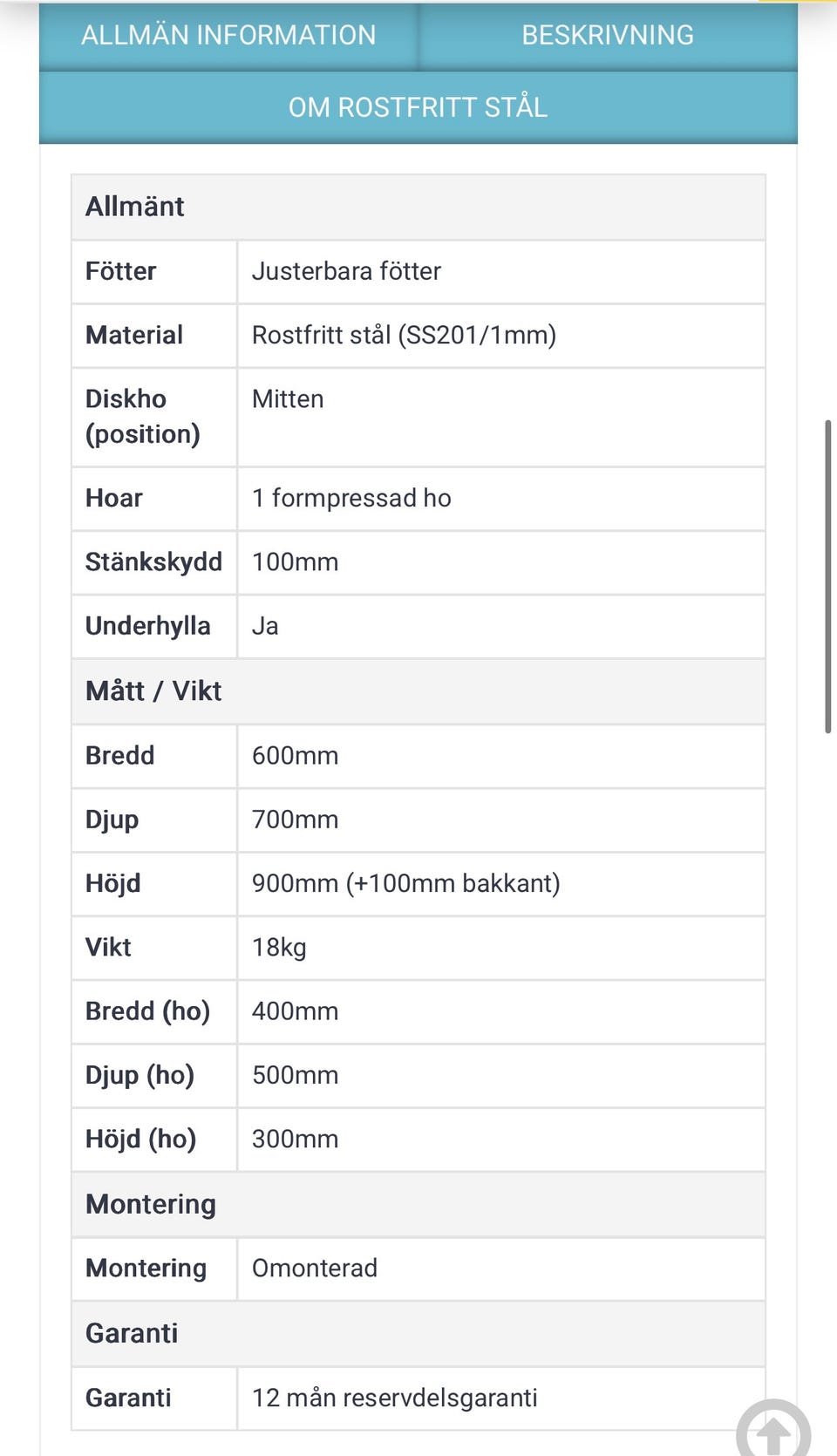837x1456 pixels.
Task: Click the Diskho (position) label
Action: coord(143,416)
